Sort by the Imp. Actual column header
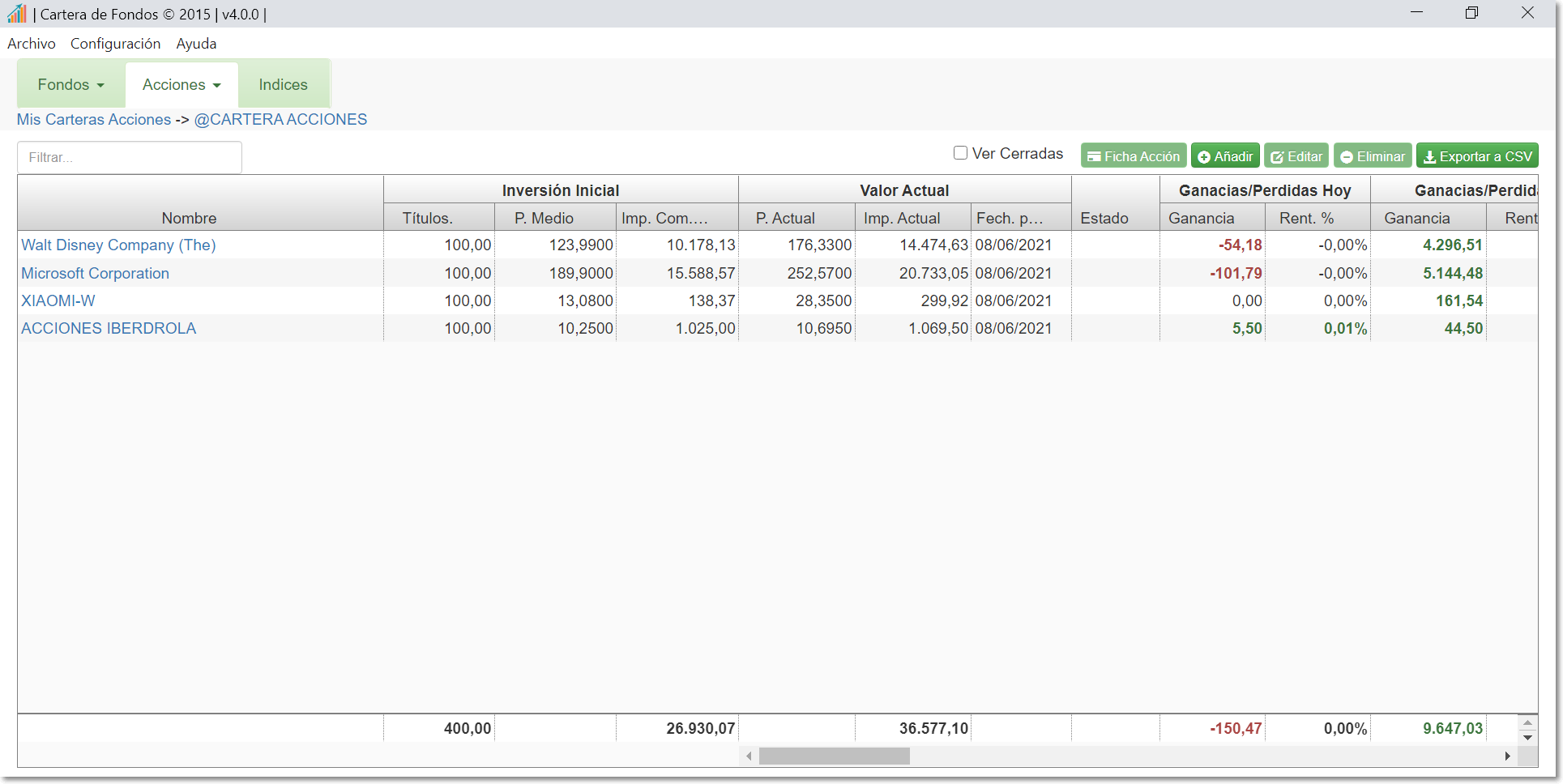 tap(913, 218)
